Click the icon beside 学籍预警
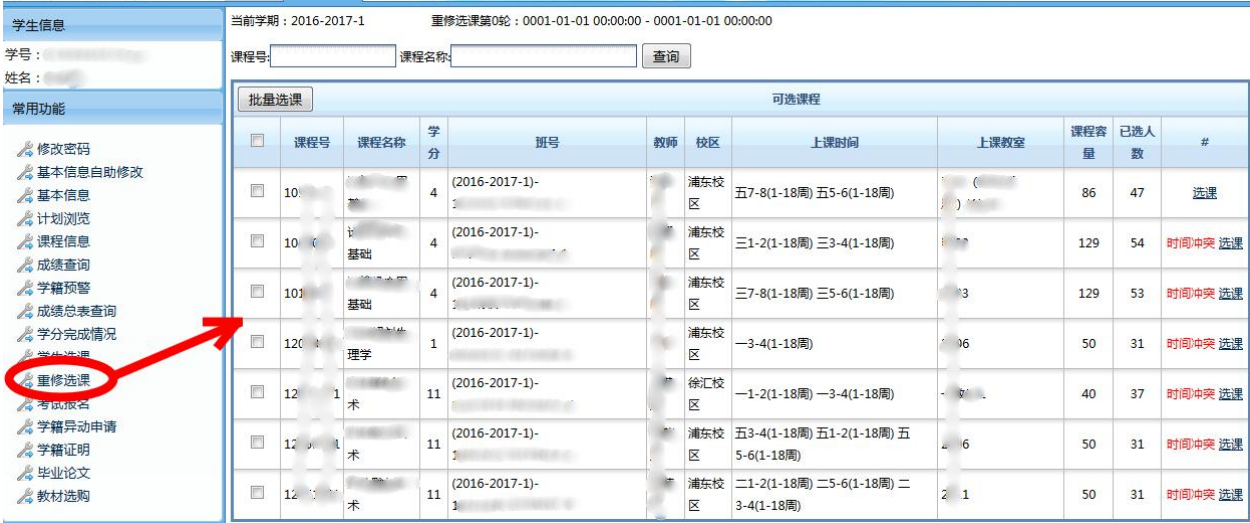The width and height of the screenshot is (1250, 523). [x=26, y=288]
